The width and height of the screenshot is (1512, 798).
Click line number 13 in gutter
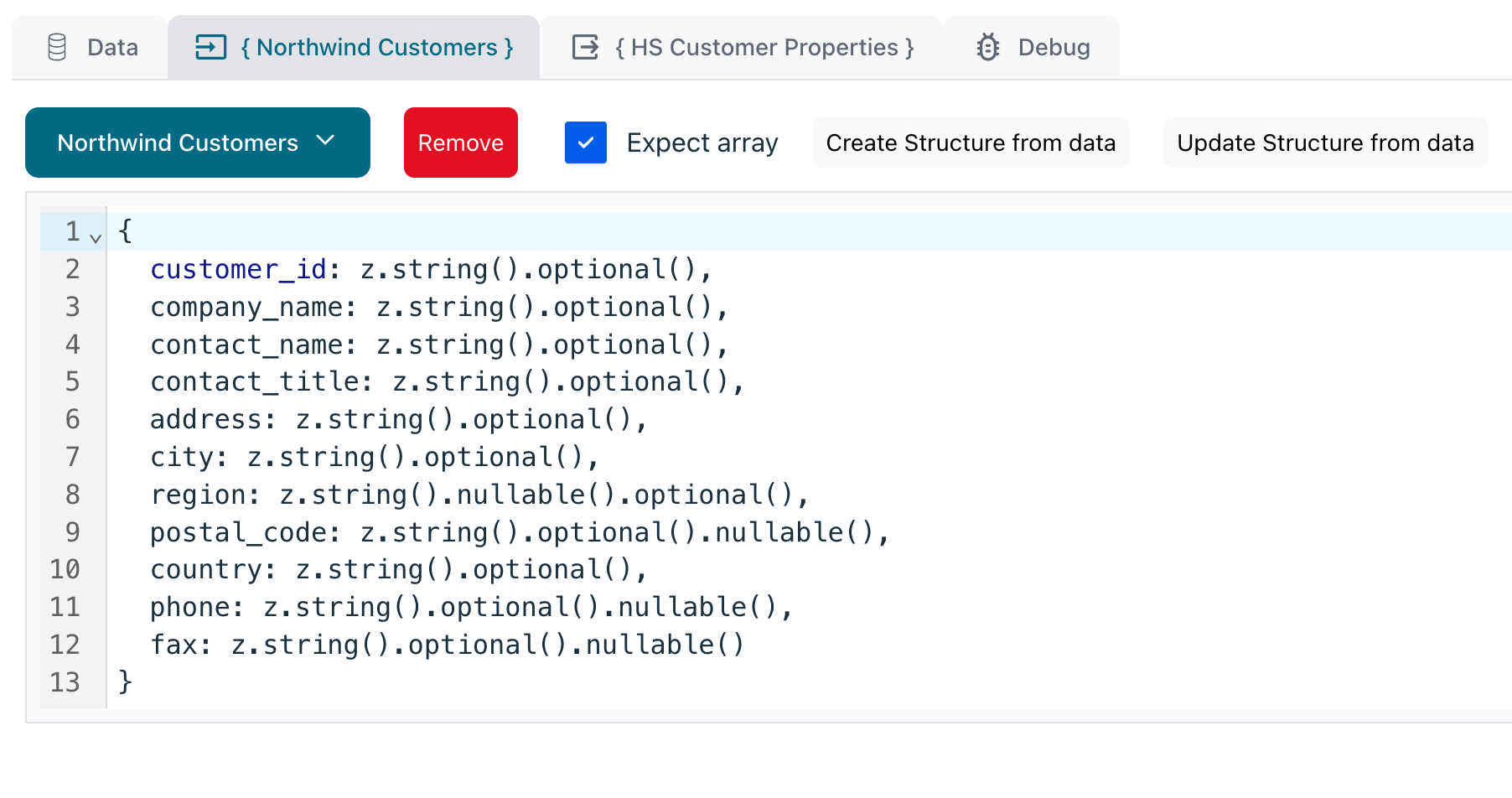click(x=65, y=682)
